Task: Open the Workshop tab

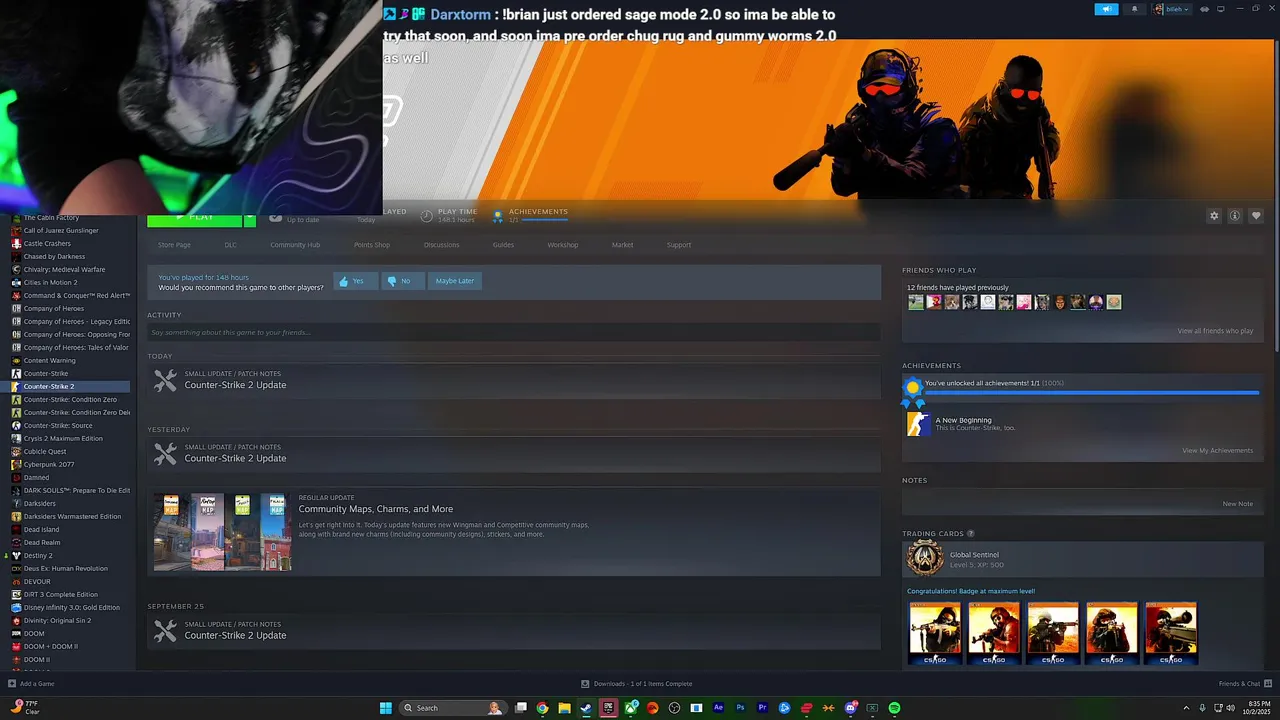Action: 563,245
